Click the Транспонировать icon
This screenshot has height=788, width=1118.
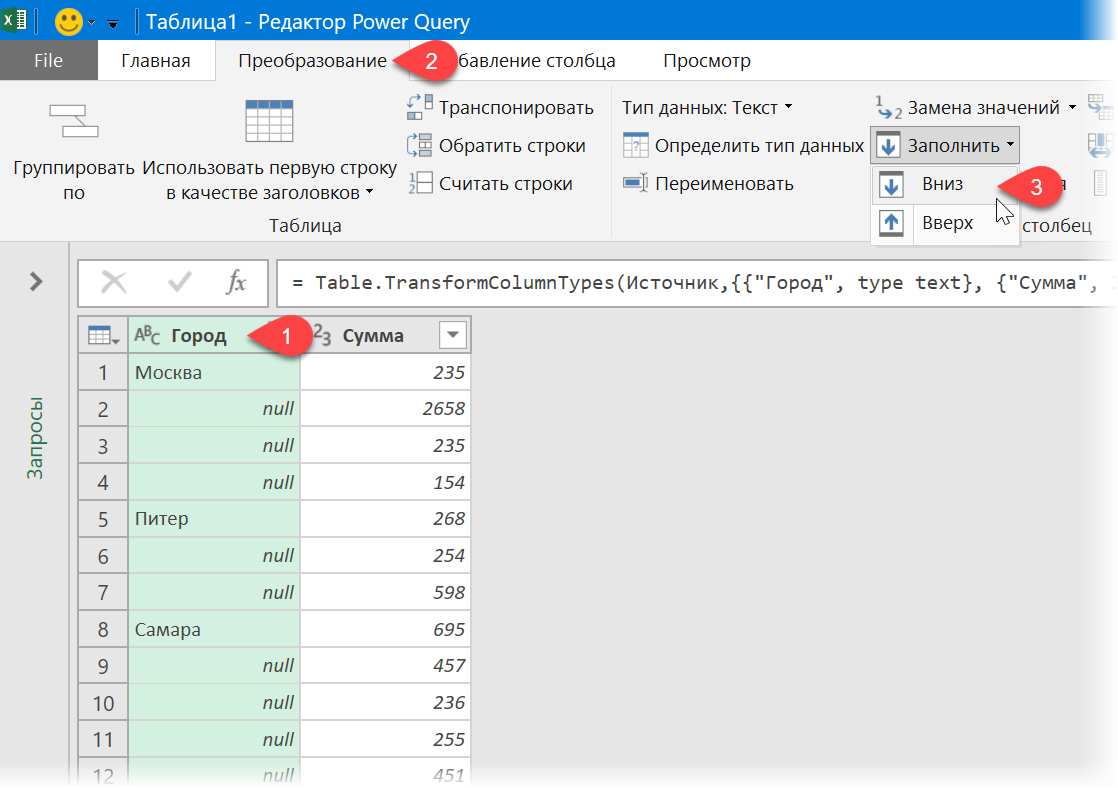(x=419, y=107)
